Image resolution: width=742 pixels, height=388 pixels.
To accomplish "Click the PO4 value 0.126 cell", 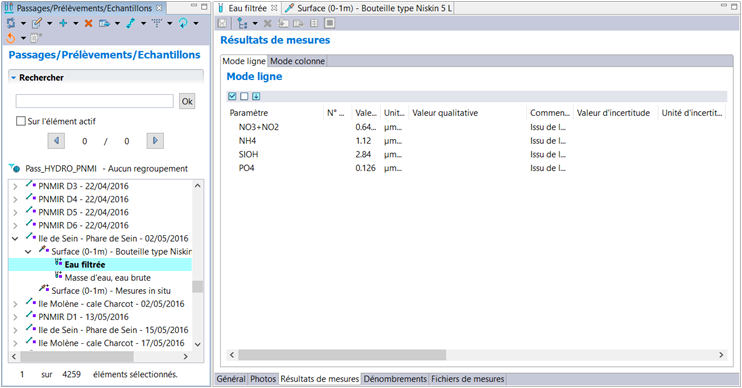I will pyautogui.click(x=365, y=168).
